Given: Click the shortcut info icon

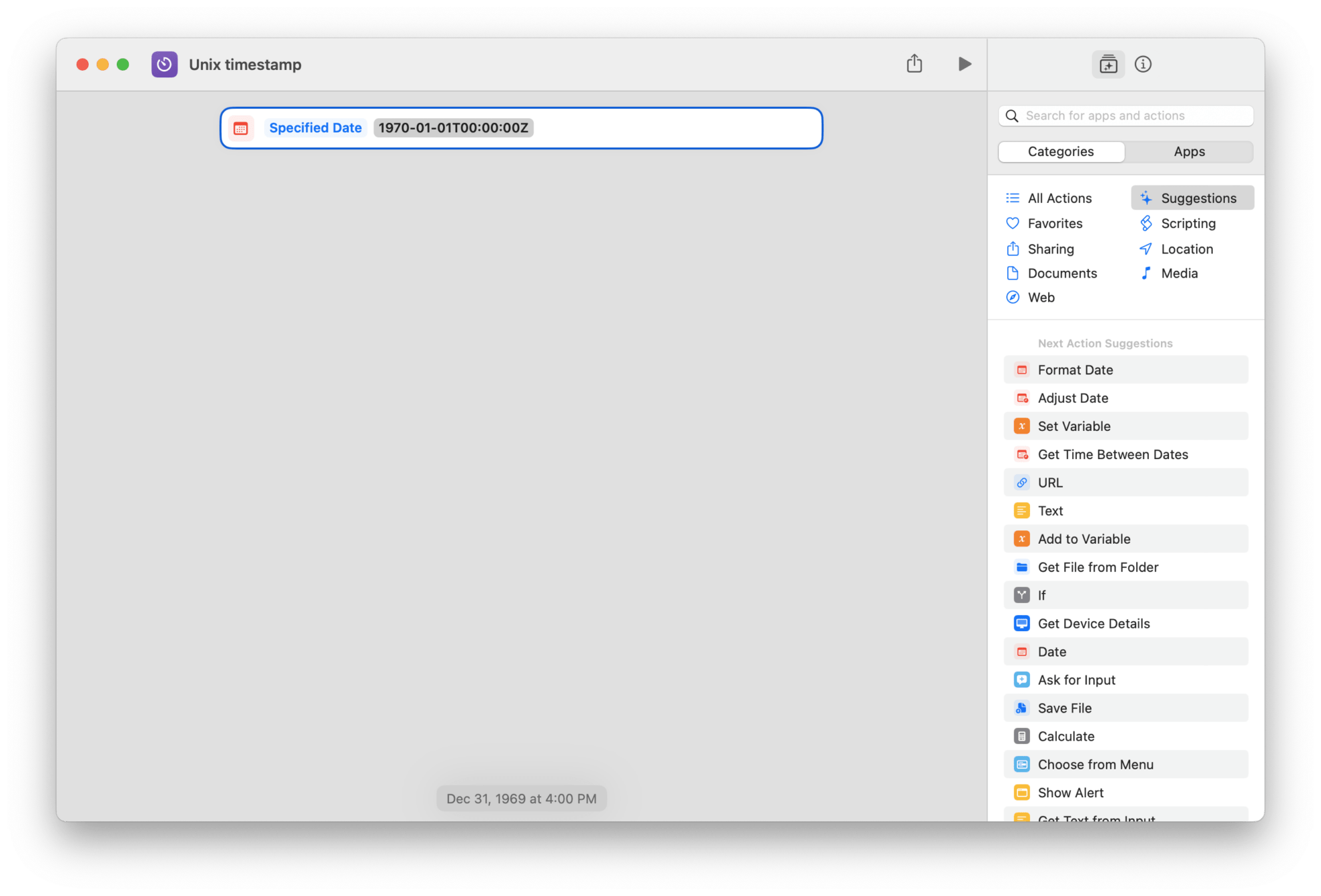Looking at the screenshot, I should (1143, 64).
